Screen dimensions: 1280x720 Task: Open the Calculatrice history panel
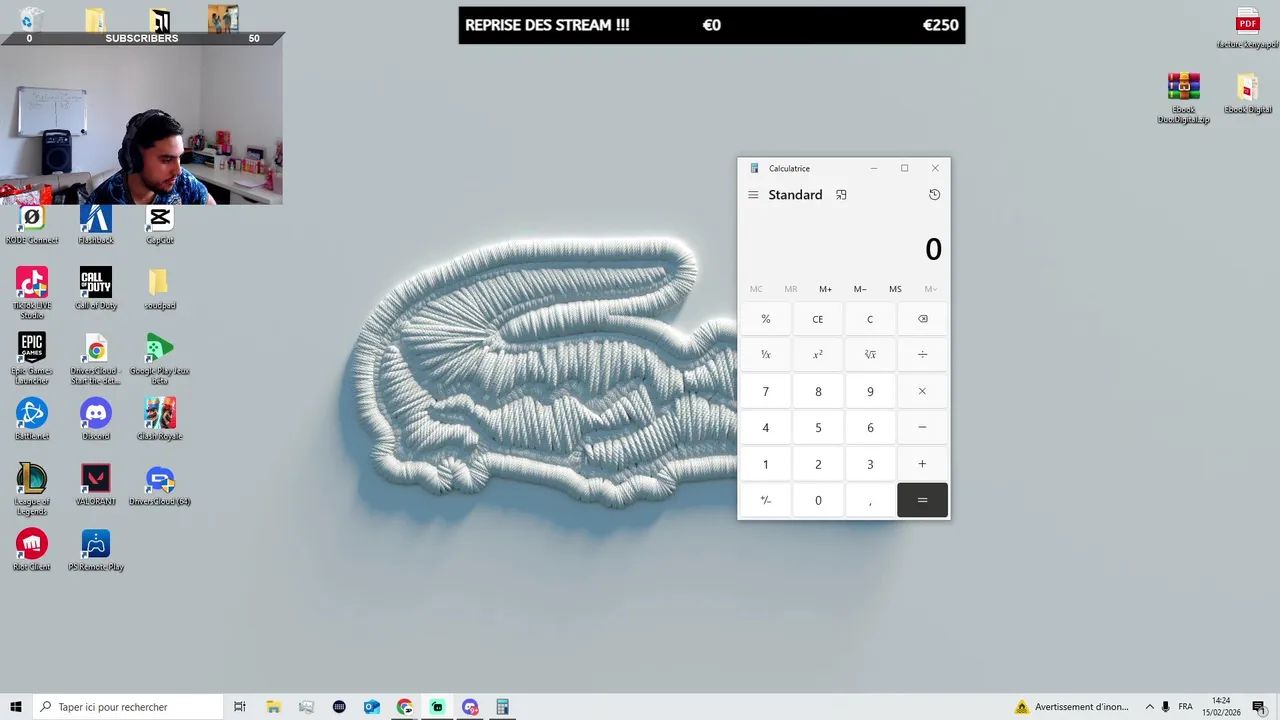click(x=934, y=195)
